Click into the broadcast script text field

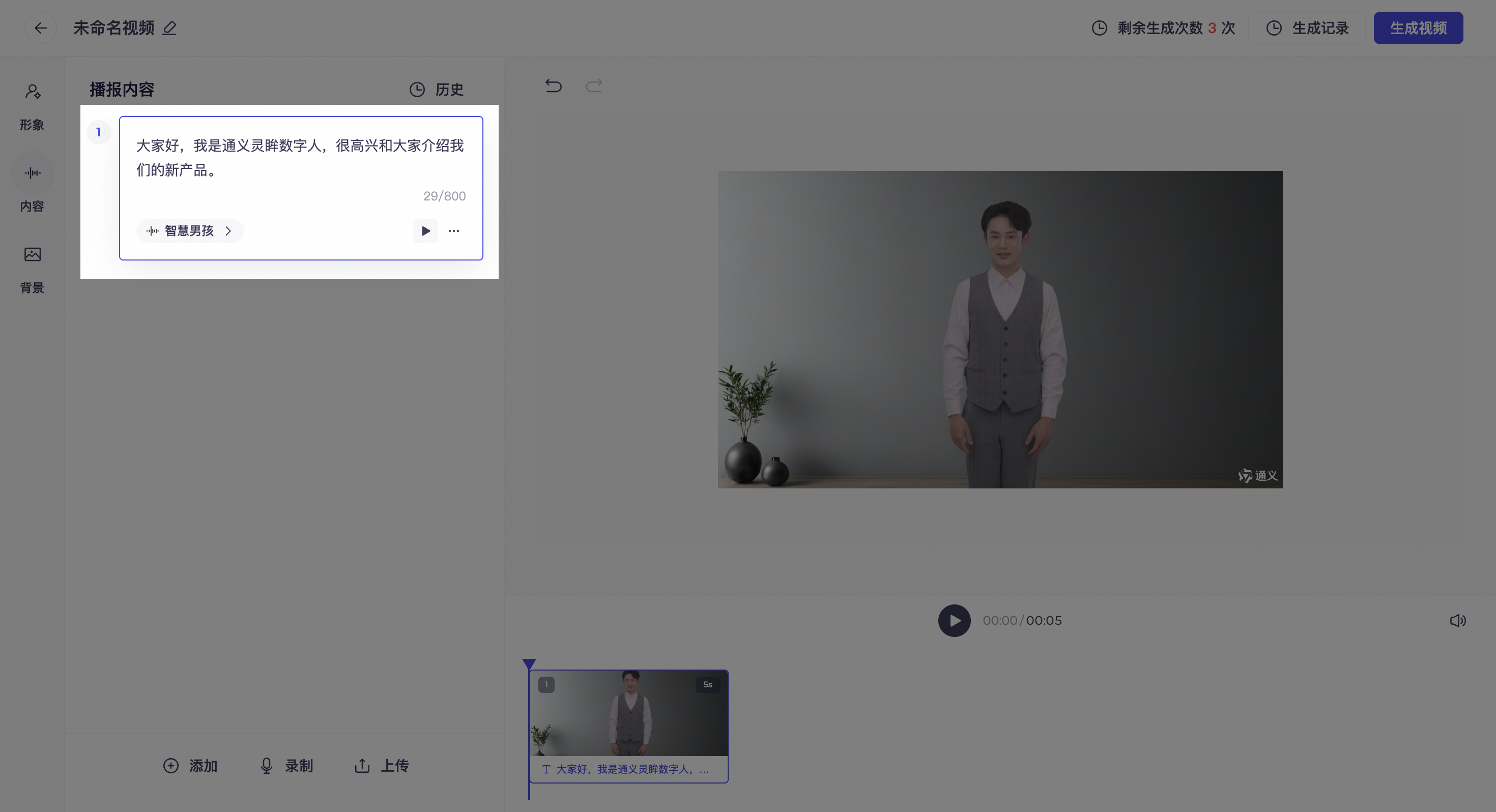tap(300, 157)
